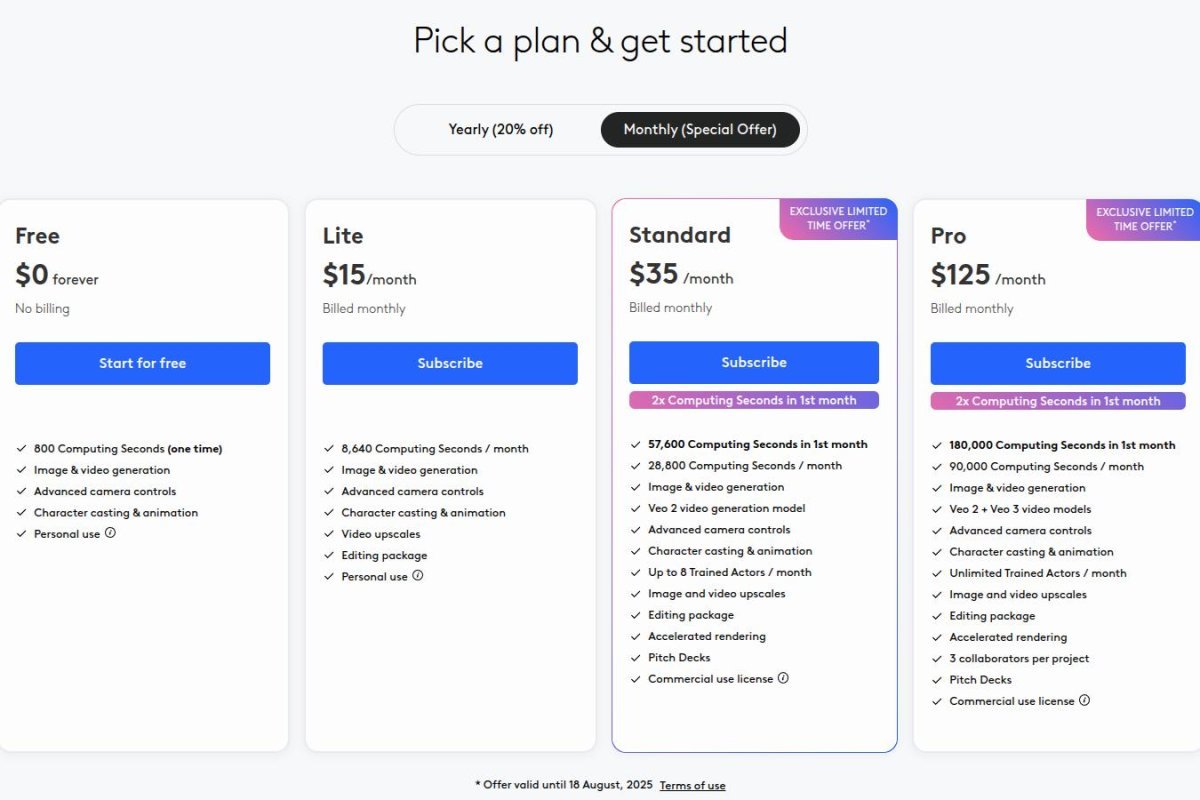Click checkmark beside Veo 2 video generation model
Image resolution: width=1200 pixels, height=800 pixels.
636,508
